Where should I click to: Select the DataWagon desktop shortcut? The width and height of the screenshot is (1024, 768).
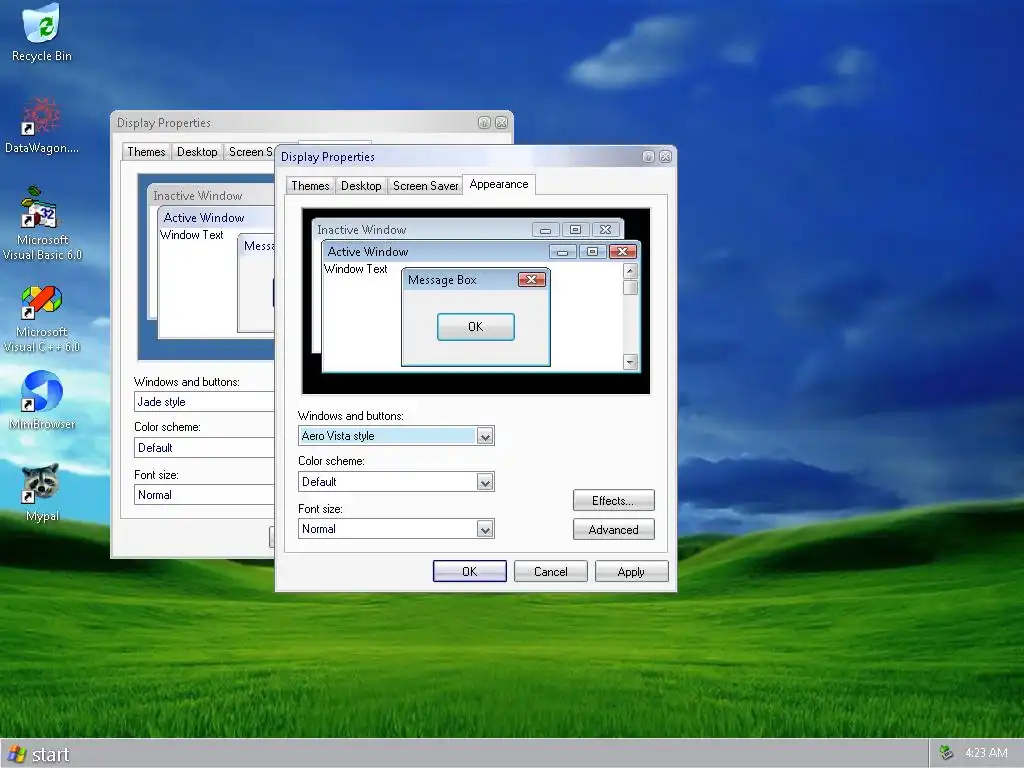[x=41, y=126]
